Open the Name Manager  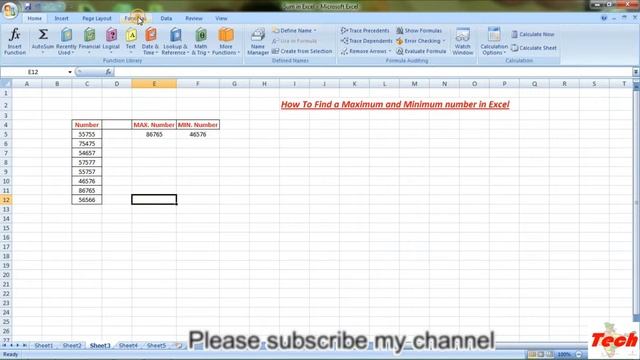click(x=258, y=41)
